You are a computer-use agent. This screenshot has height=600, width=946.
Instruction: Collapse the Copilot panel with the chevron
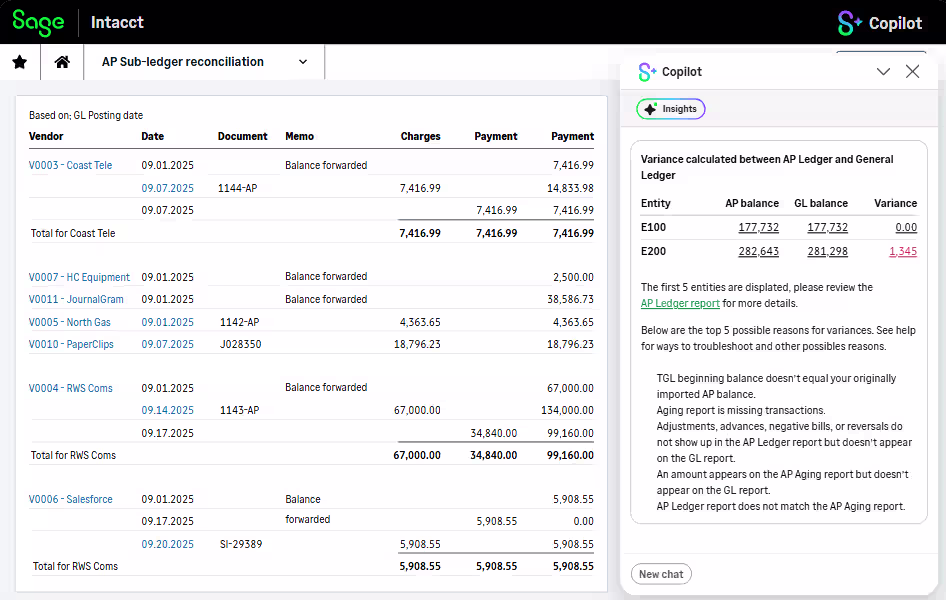883,71
